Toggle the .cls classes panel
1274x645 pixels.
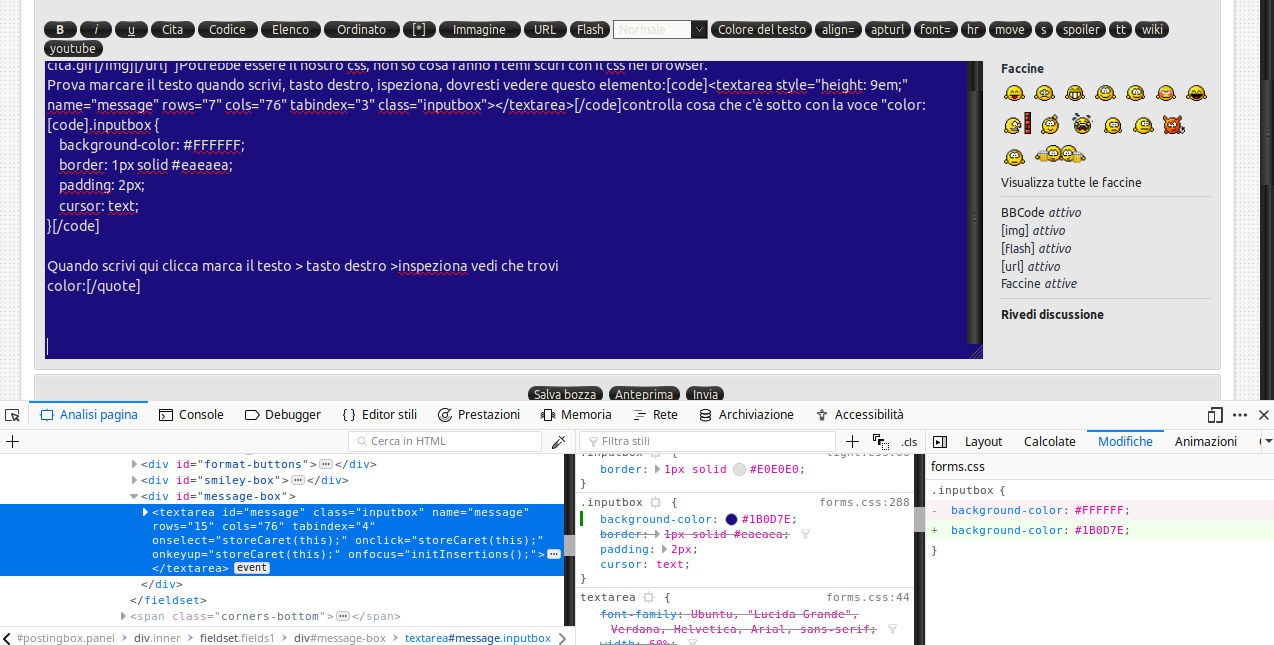point(908,441)
